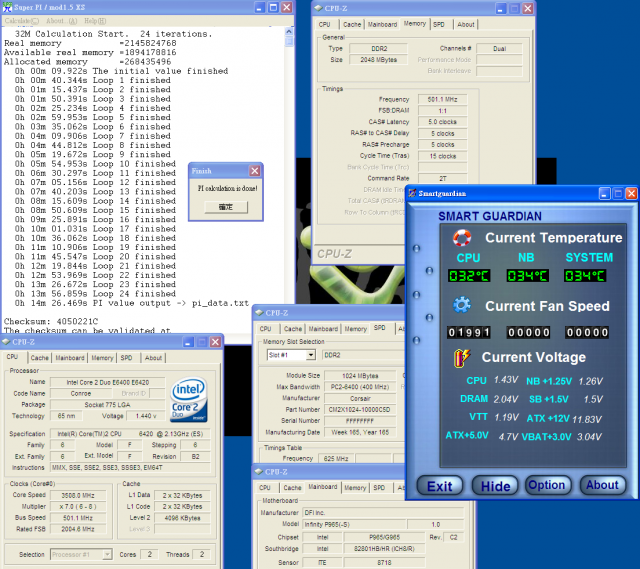The image size is (640, 569).
Task: Click the motherboard Manufacturer DFI Inc. field
Action: 383,512
